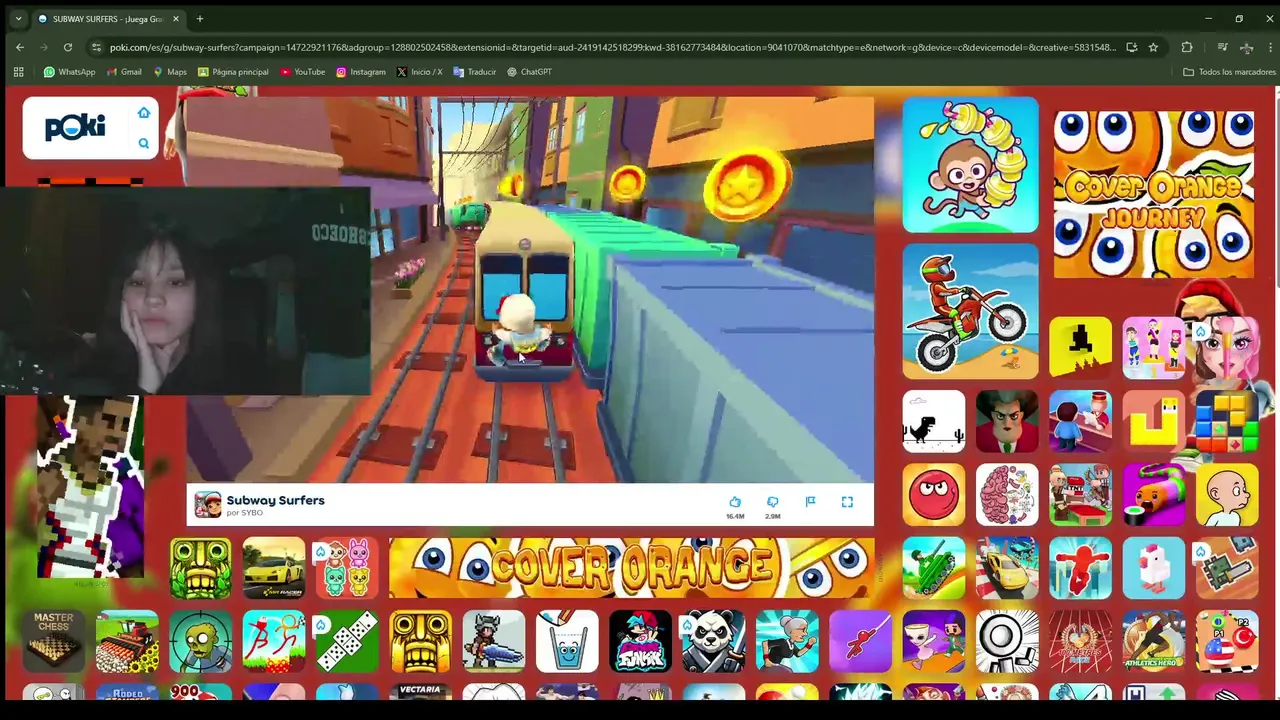Screen dimensions: 1280x720
Task: Open the Chrome extensions puzzle icon
Action: coord(1187,47)
